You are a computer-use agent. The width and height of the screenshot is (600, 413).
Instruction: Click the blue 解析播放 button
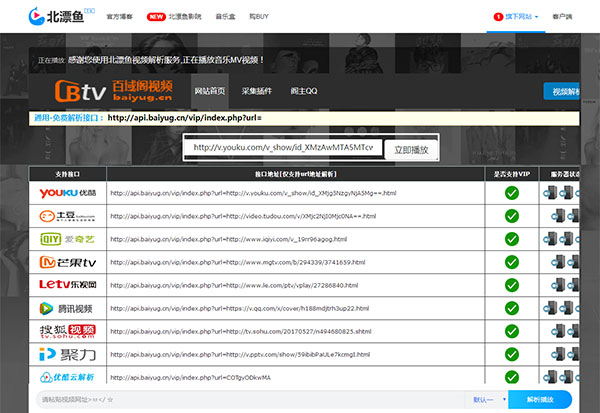pos(541,399)
